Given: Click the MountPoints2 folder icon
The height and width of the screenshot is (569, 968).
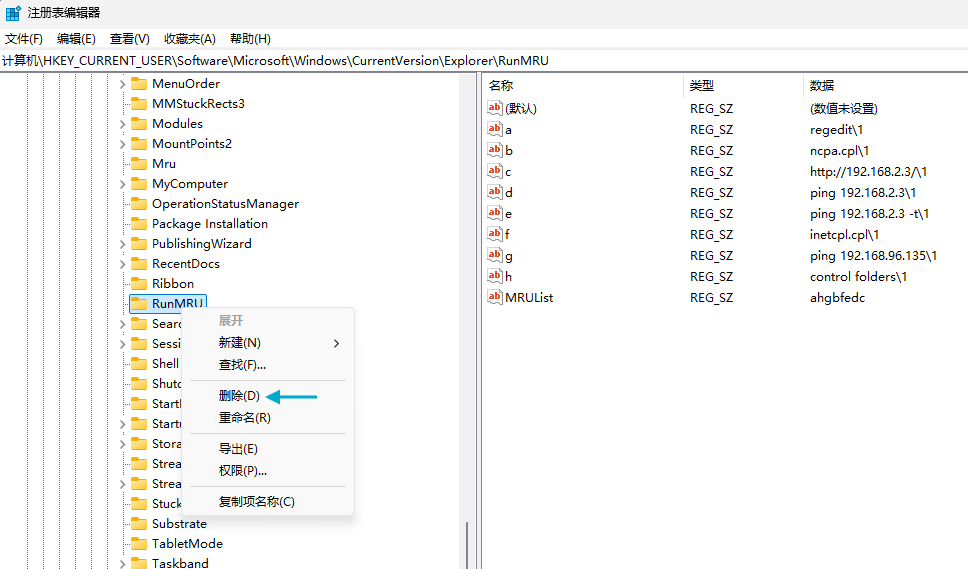Looking at the screenshot, I should [x=139, y=143].
